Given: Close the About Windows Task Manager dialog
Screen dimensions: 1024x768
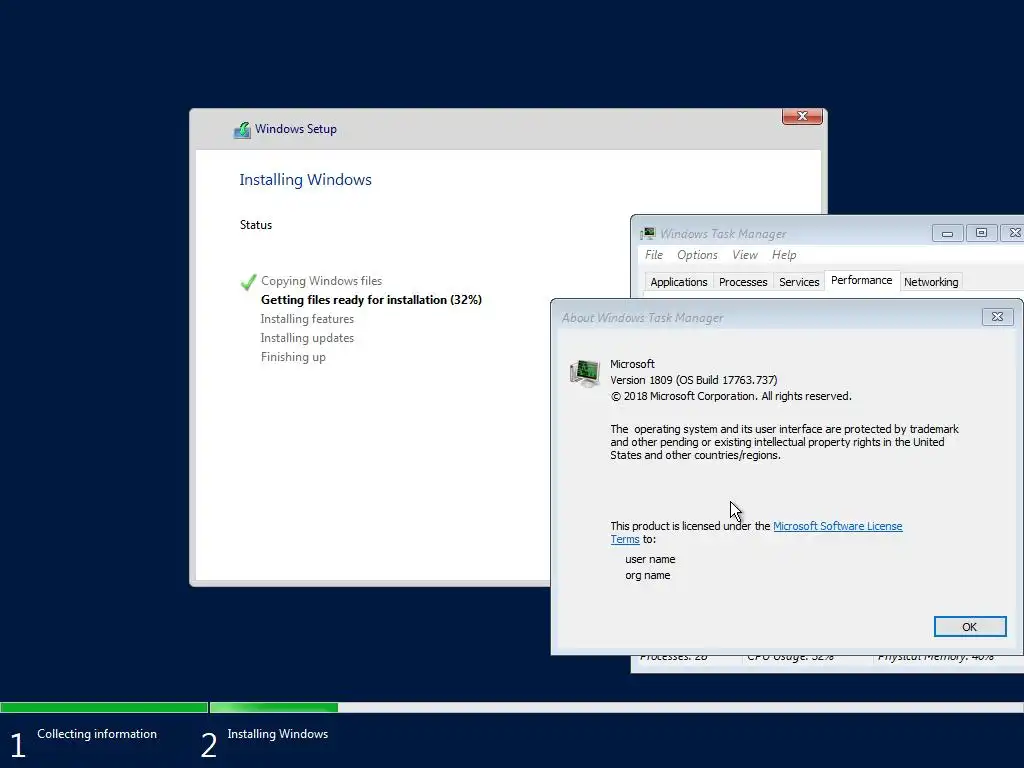Looking at the screenshot, I should coord(997,317).
